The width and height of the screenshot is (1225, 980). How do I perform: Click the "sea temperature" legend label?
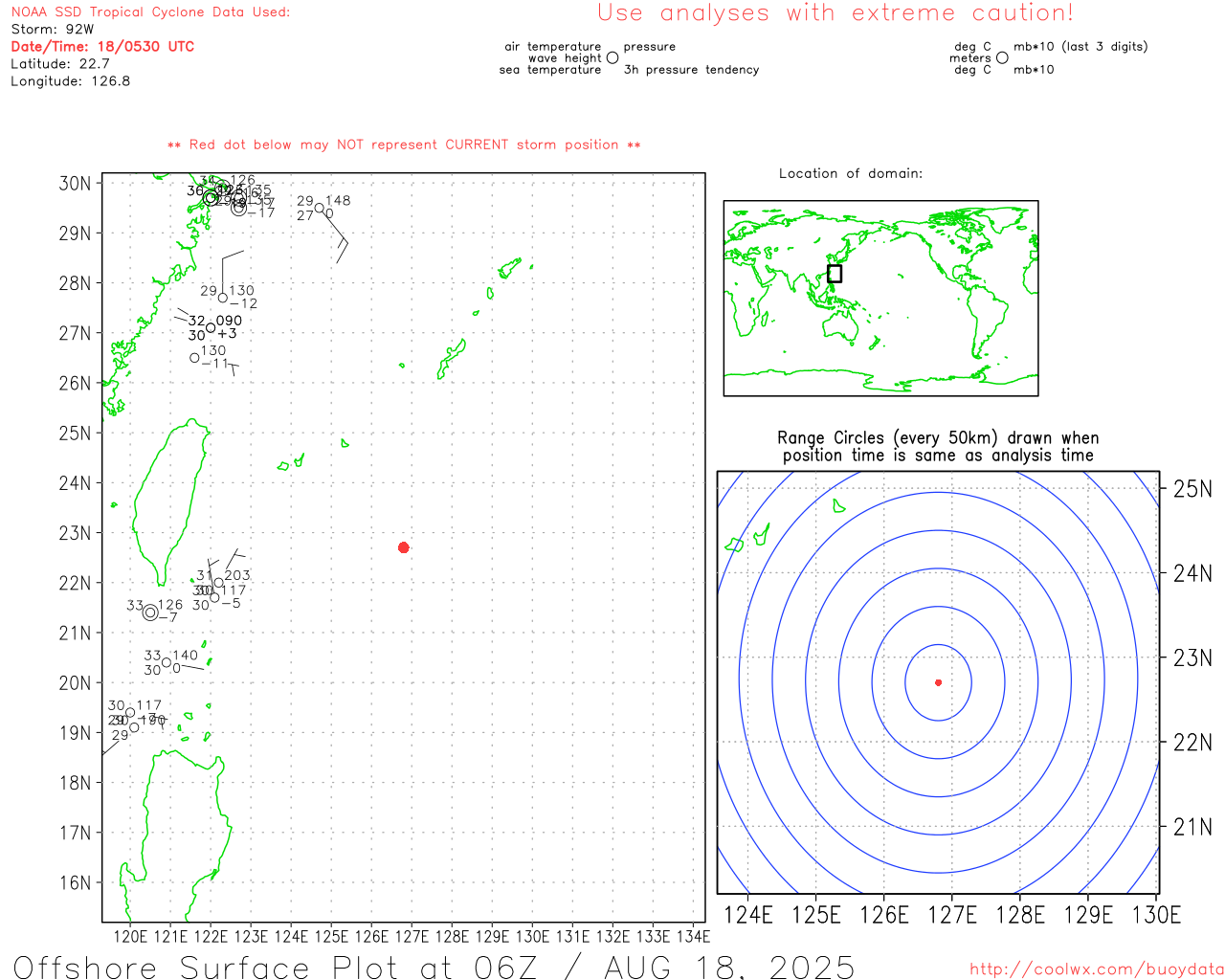tap(550, 70)
